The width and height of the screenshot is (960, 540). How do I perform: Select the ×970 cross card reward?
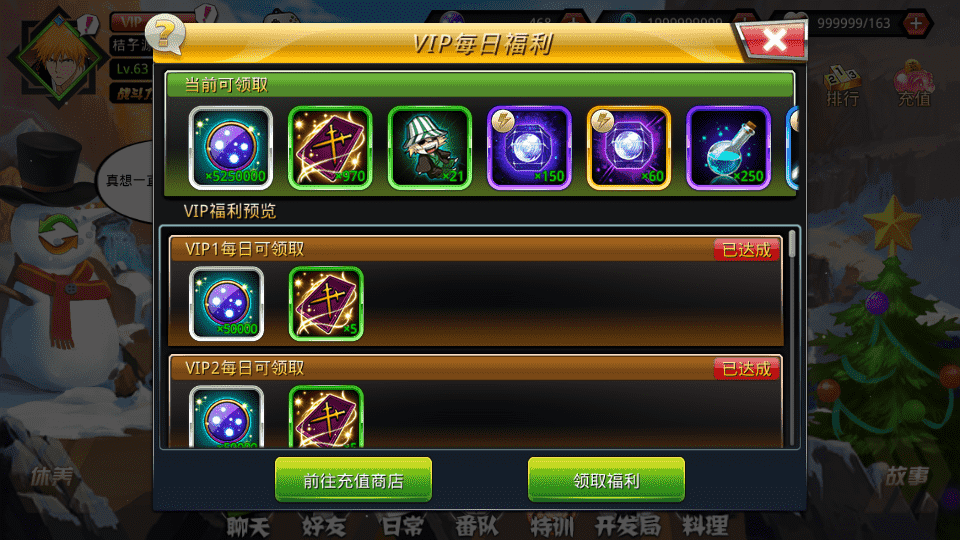point(330,148)
